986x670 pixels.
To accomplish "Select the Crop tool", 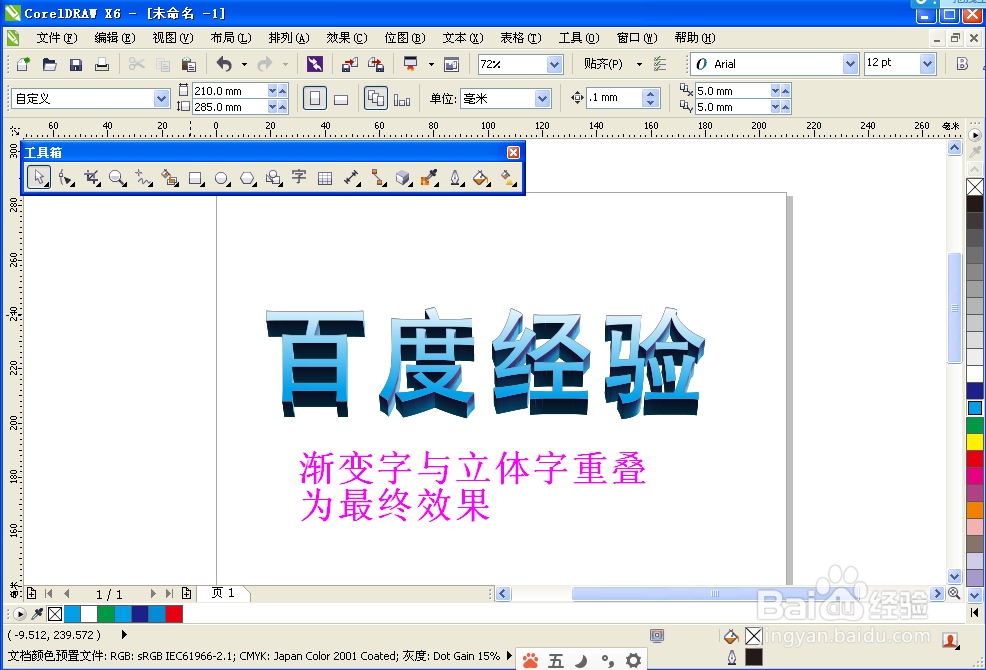I will click(x=92, y=177).
